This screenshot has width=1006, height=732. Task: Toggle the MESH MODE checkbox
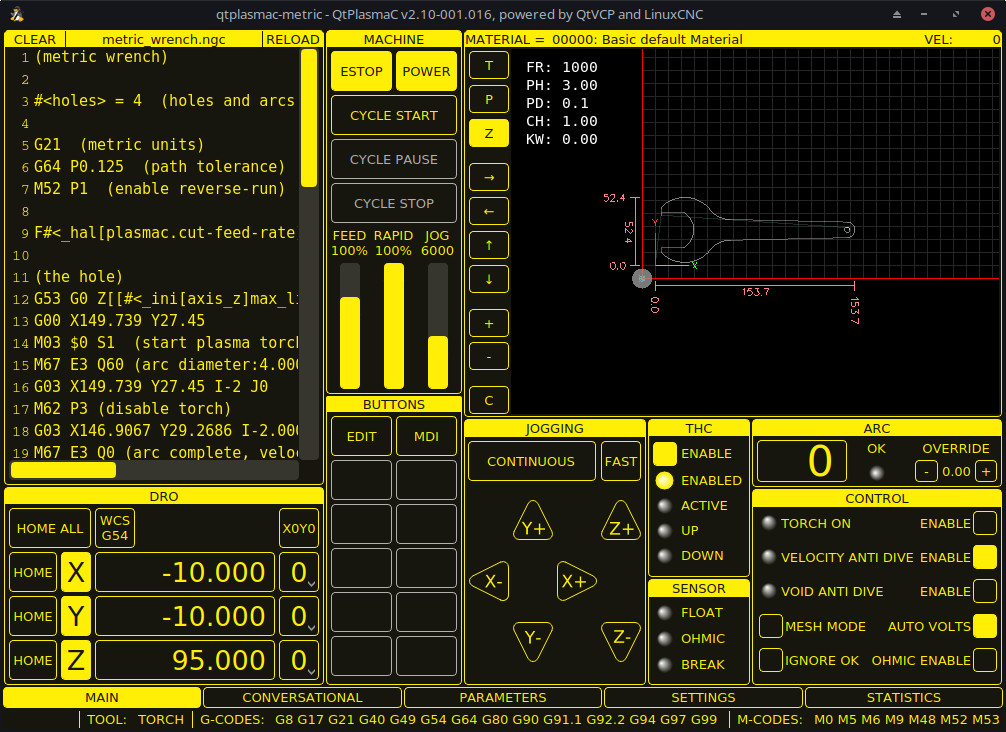pyautogui.click(x=770, y=626)
